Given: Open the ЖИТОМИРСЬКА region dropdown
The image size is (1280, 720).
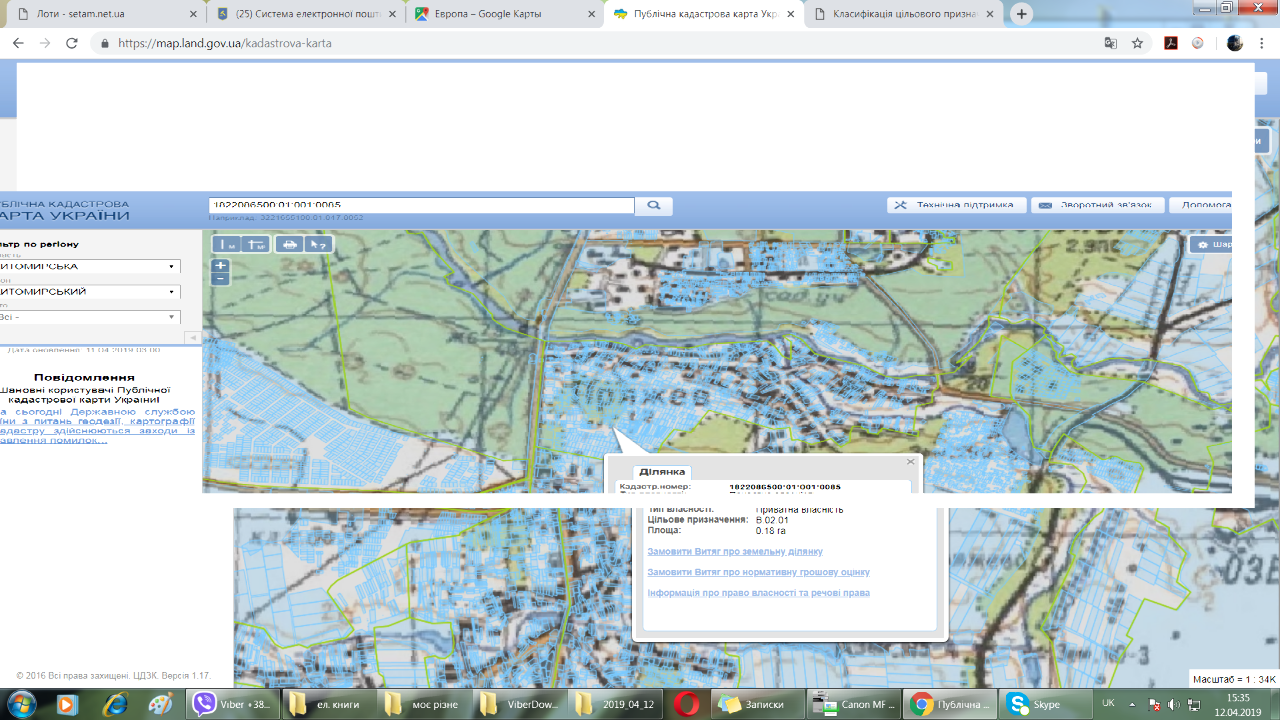Looking at the screenshot, I should 90,266.
